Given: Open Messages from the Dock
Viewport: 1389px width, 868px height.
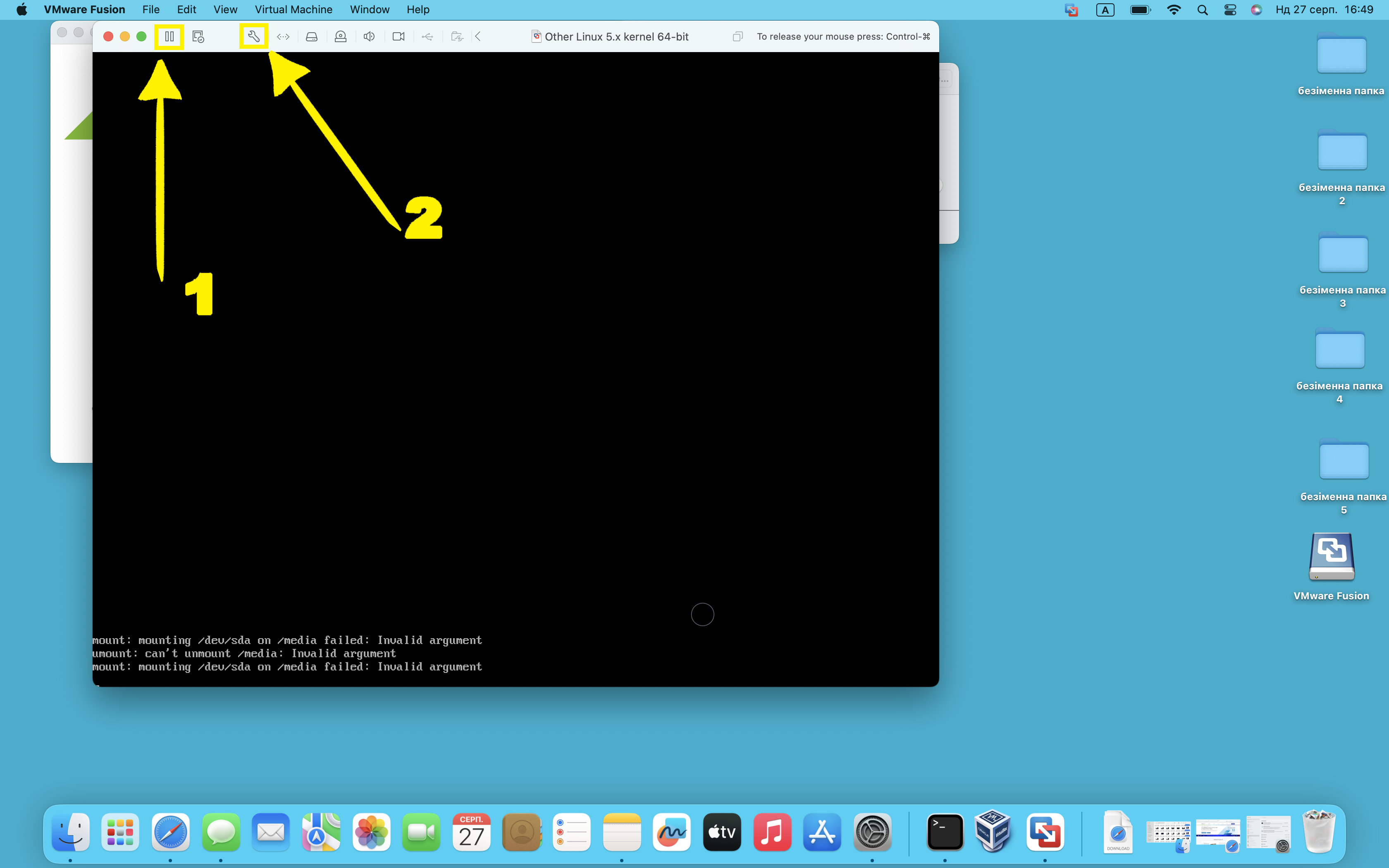Looking at the screenshot, I should click(x=220, y=832).
